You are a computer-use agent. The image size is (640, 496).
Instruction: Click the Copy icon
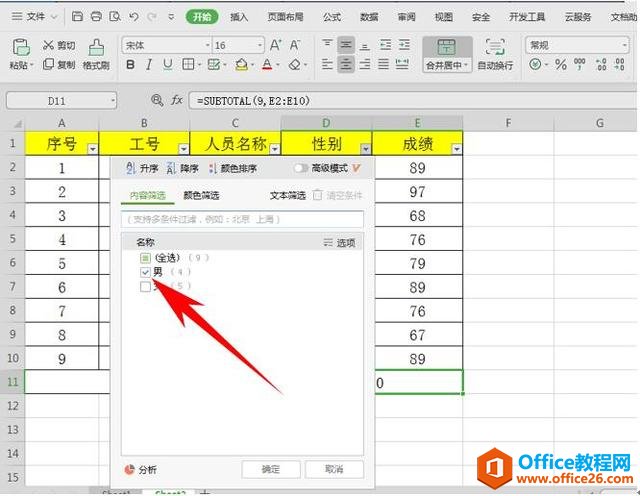click(48, 64)
